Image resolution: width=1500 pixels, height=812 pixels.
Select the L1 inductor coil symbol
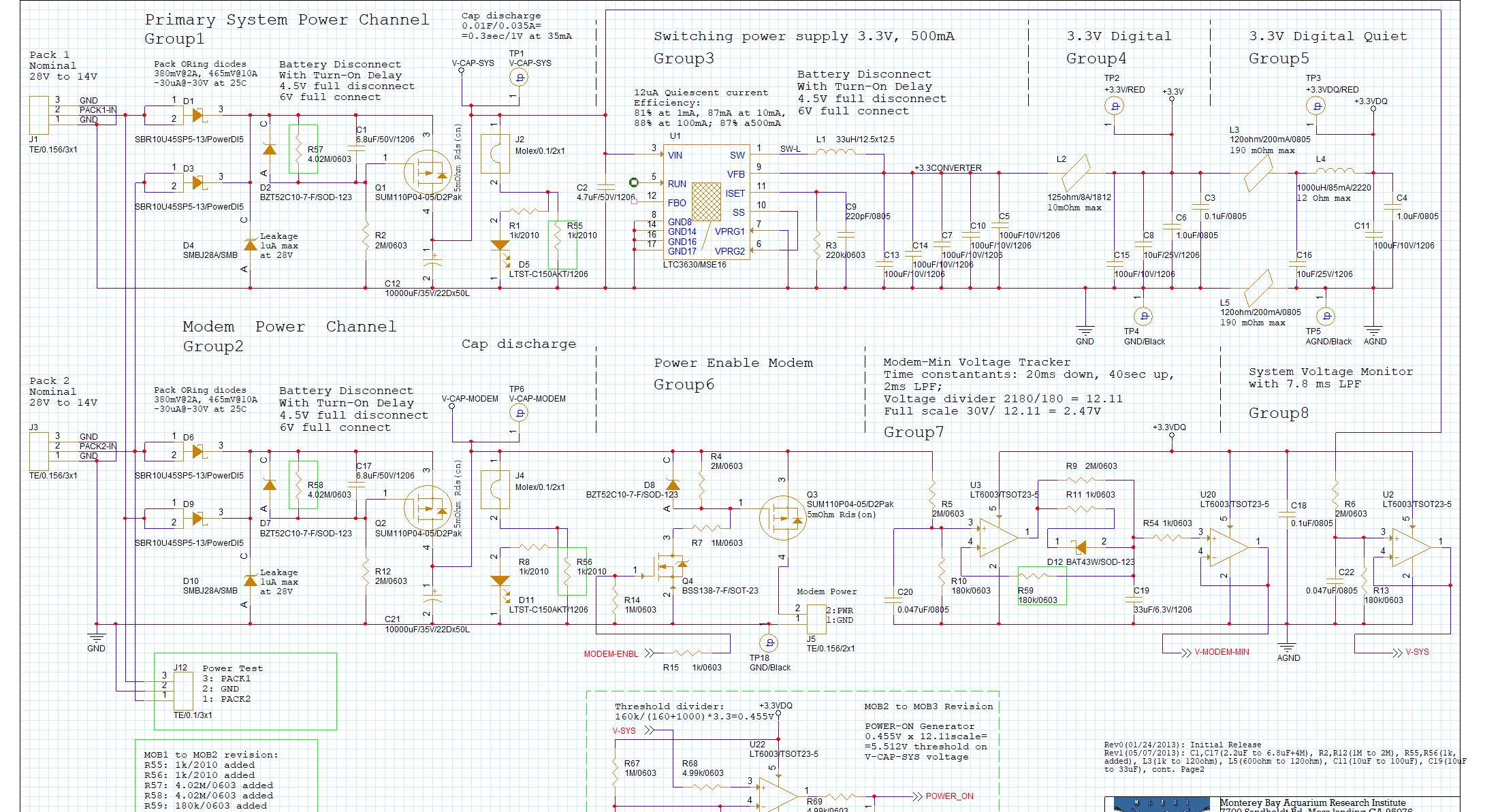[835, 152]
